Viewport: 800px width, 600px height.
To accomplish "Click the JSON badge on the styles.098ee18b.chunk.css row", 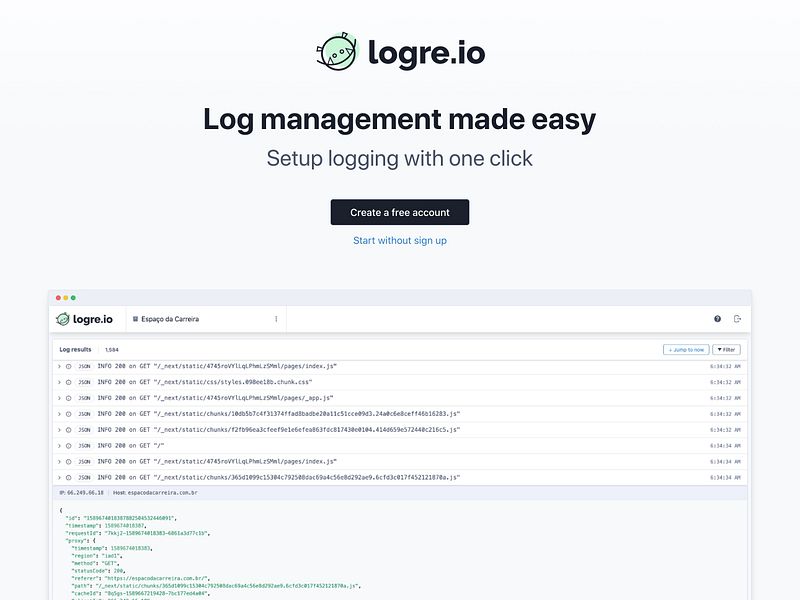I will [x=84, y=382].
